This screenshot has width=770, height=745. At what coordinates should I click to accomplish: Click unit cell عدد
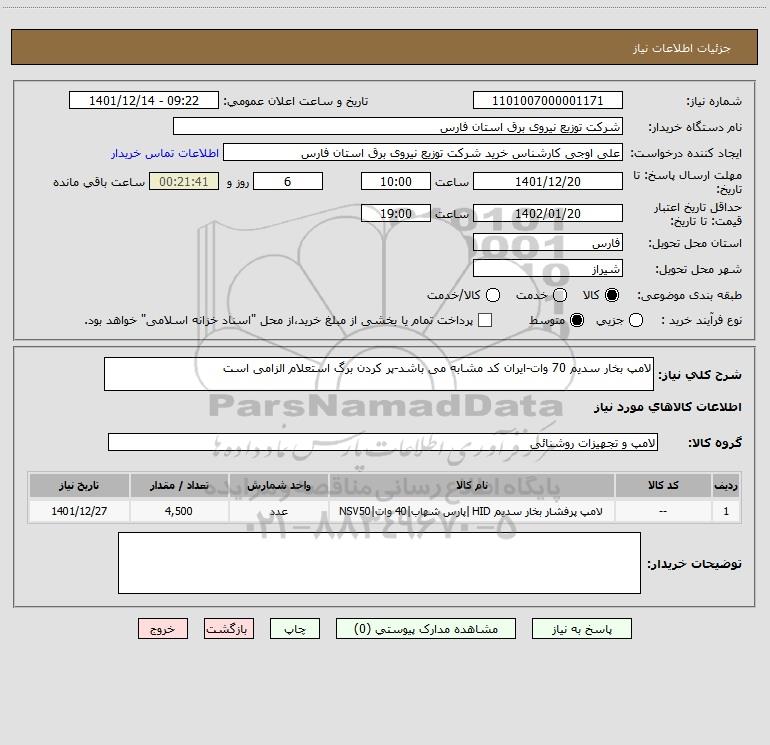point(278,511)
